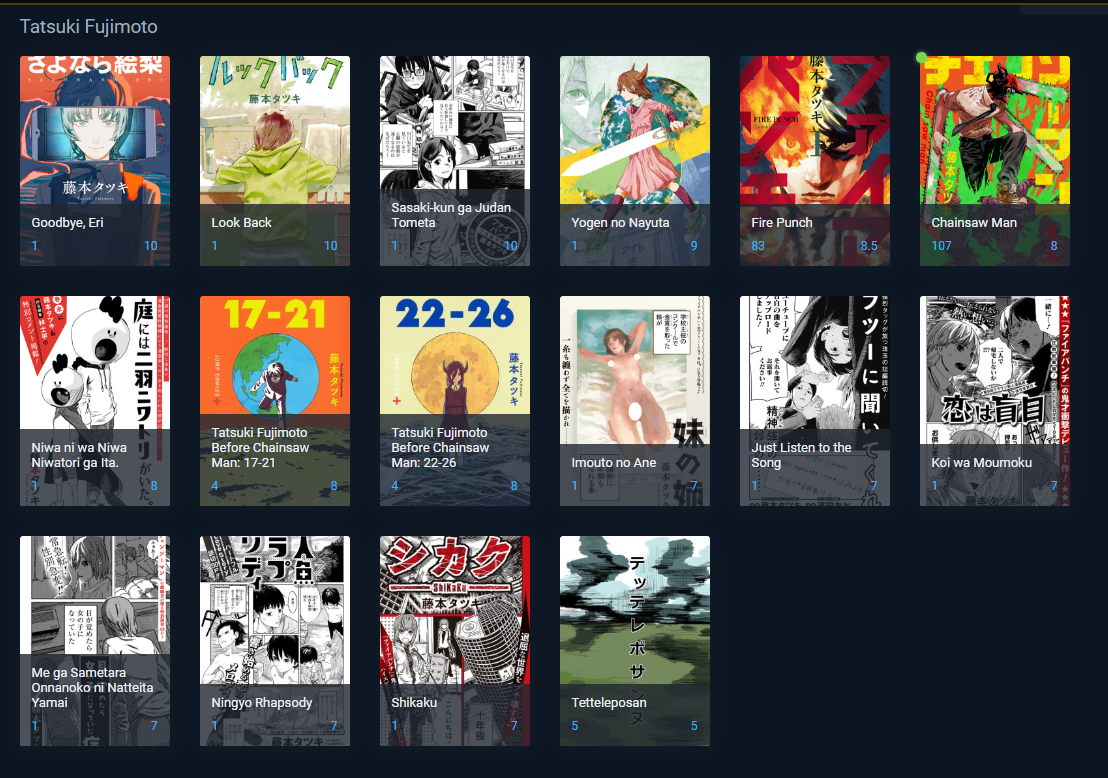This screenshot has width=1108, height=778.
Task: Open the Fire Punch manga card
Action: tap(815, 161)
